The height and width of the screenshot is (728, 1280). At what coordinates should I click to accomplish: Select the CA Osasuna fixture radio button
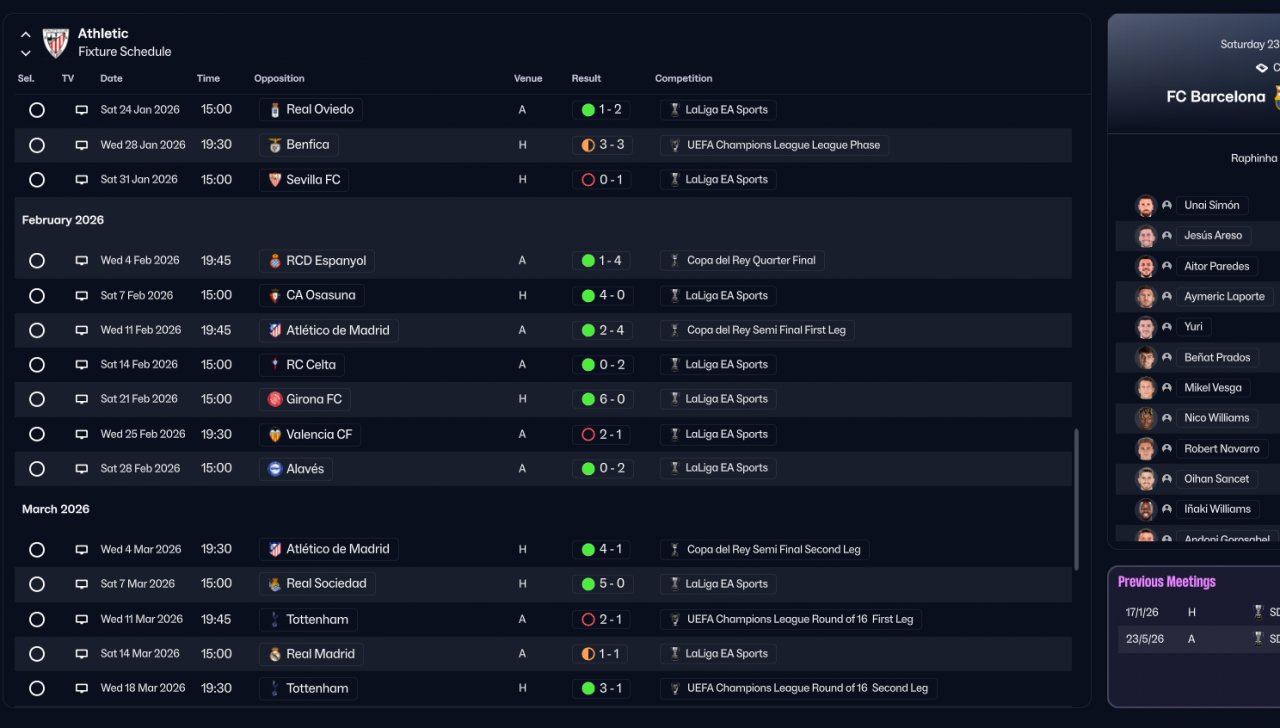[x=37, y=296]
